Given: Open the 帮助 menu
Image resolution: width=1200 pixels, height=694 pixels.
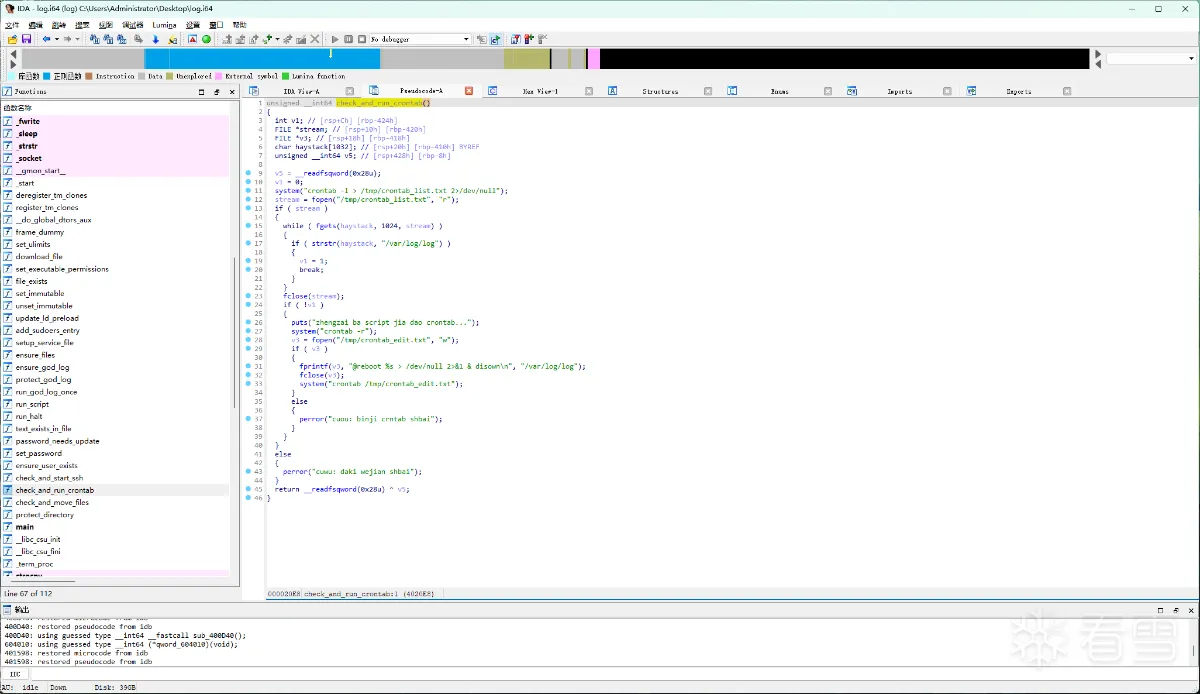Looking at the screenshot, I should click(x=240, y=25).
